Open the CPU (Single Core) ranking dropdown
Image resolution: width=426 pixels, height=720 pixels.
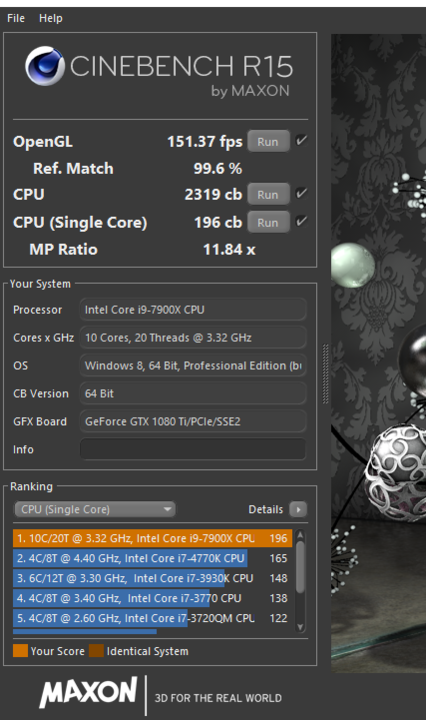click(x=95, y=509)
